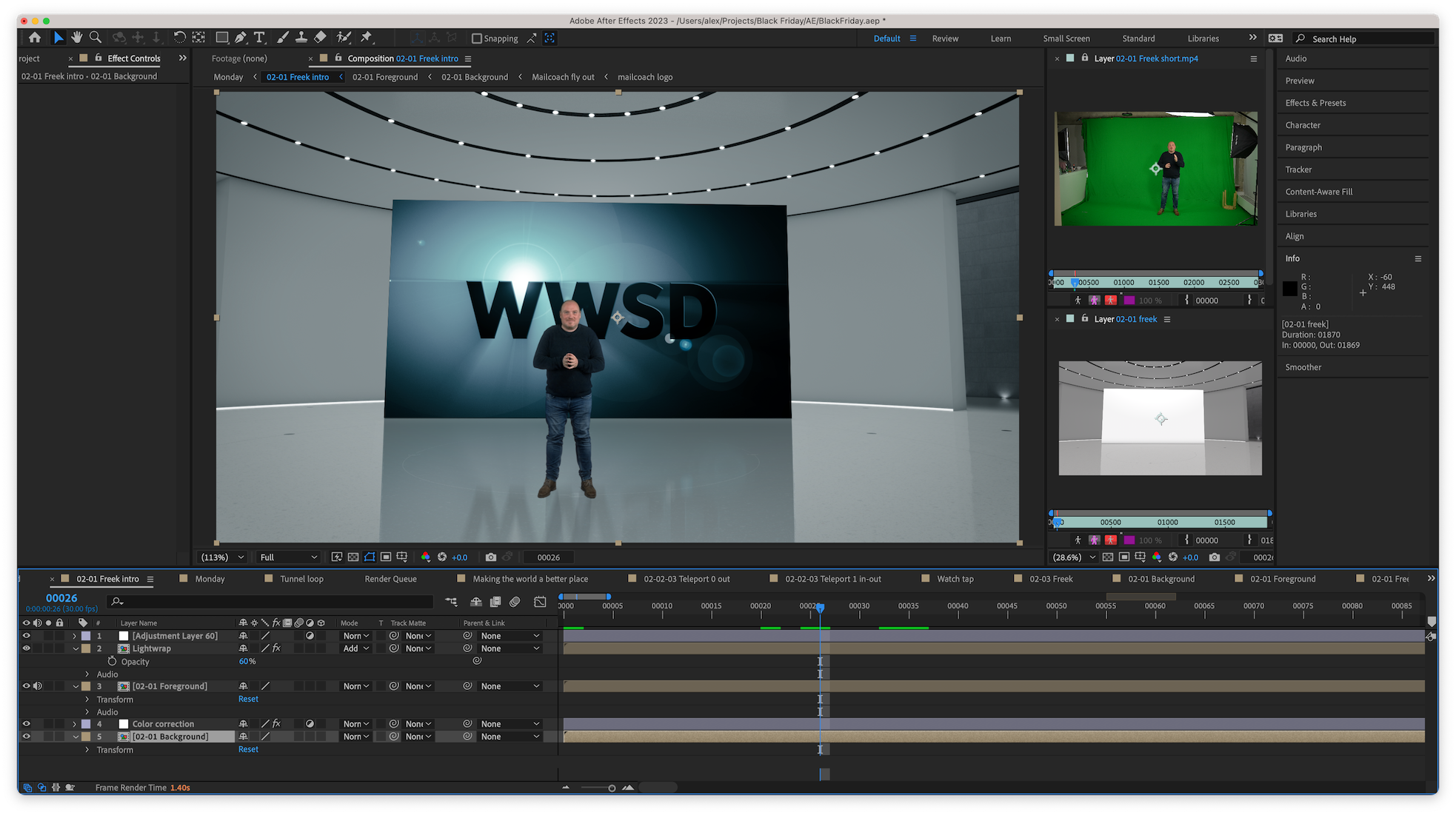Select the Brush tool

pos(283,38)
